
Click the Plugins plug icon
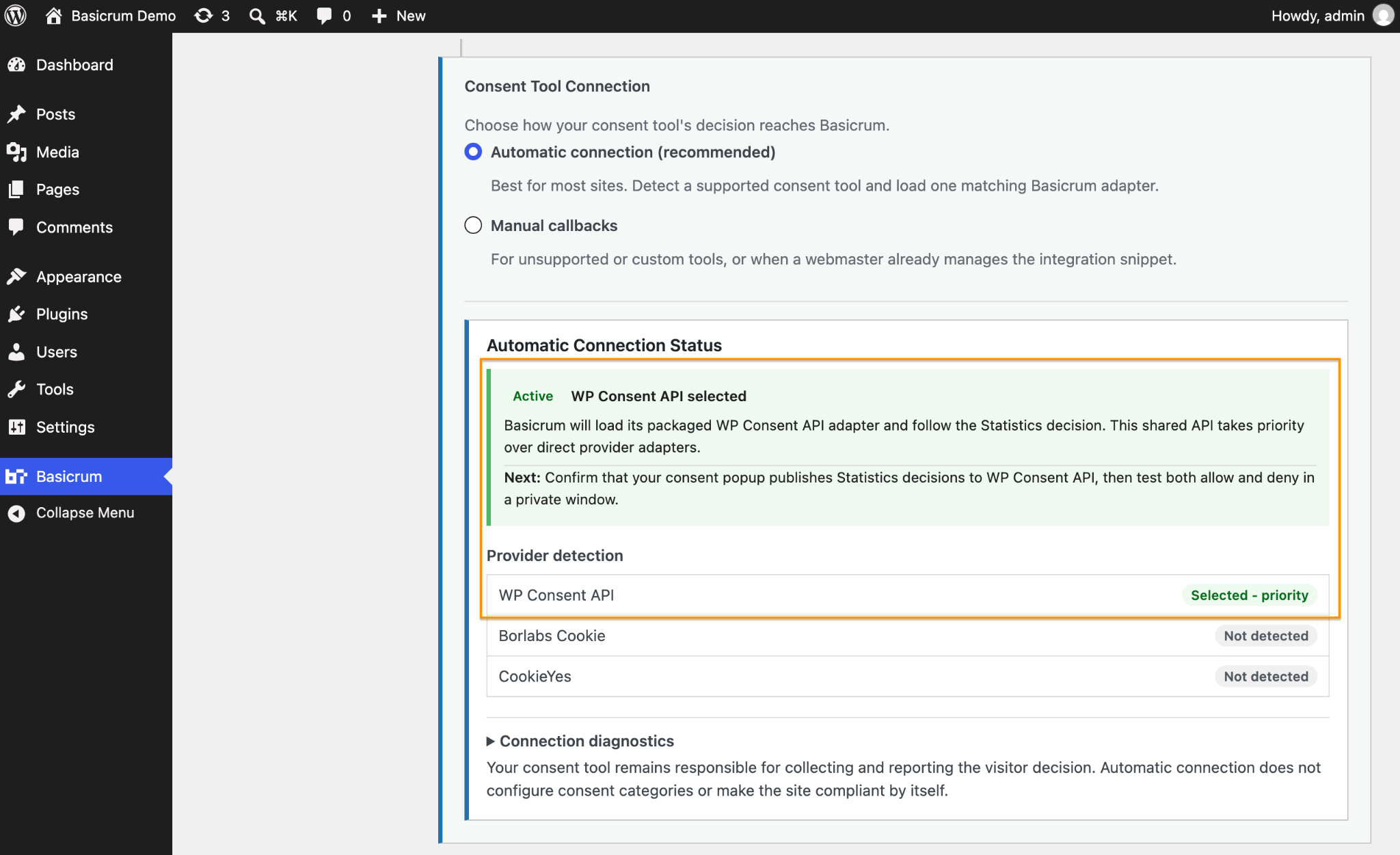pos(16,314)
